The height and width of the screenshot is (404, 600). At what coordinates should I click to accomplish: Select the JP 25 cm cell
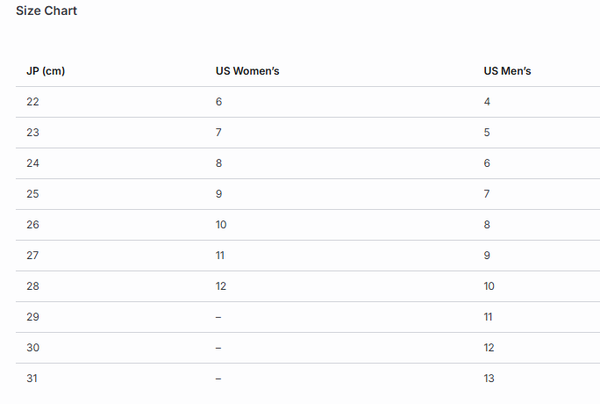(x=33, y=194)
